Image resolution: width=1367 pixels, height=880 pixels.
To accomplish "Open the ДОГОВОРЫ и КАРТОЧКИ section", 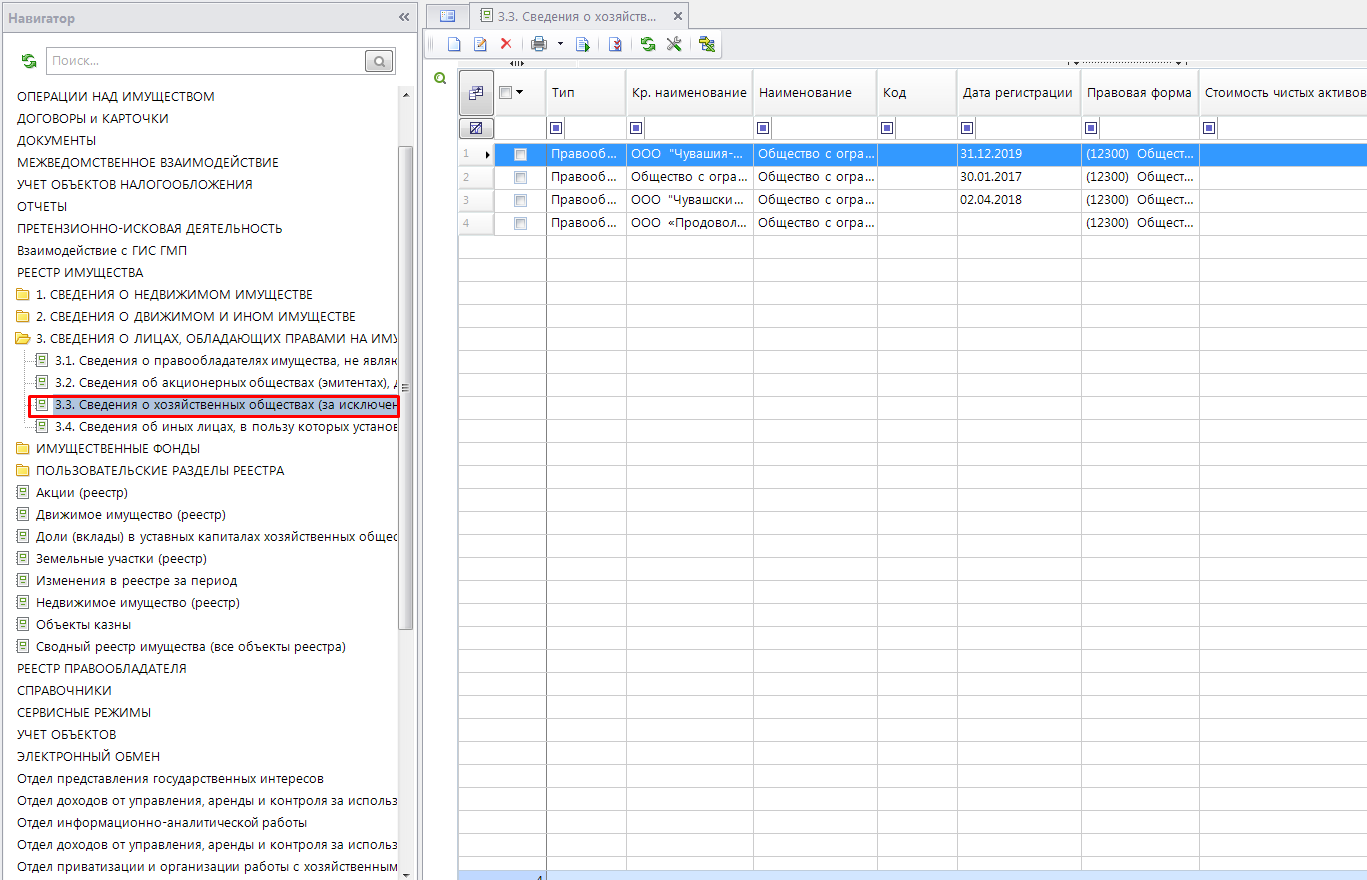I will 93,118.
